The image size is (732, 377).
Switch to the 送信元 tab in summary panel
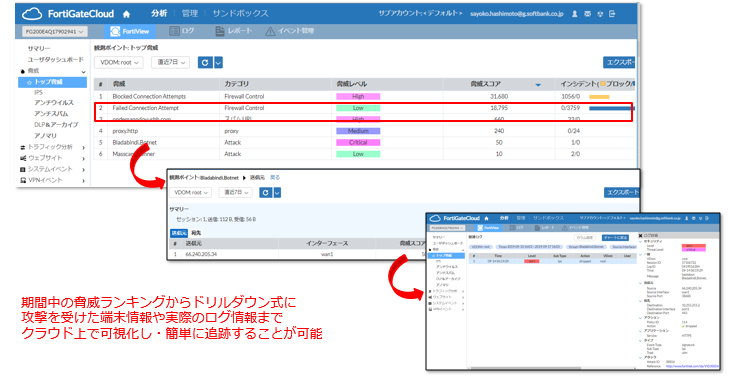(x=179, y=233)
